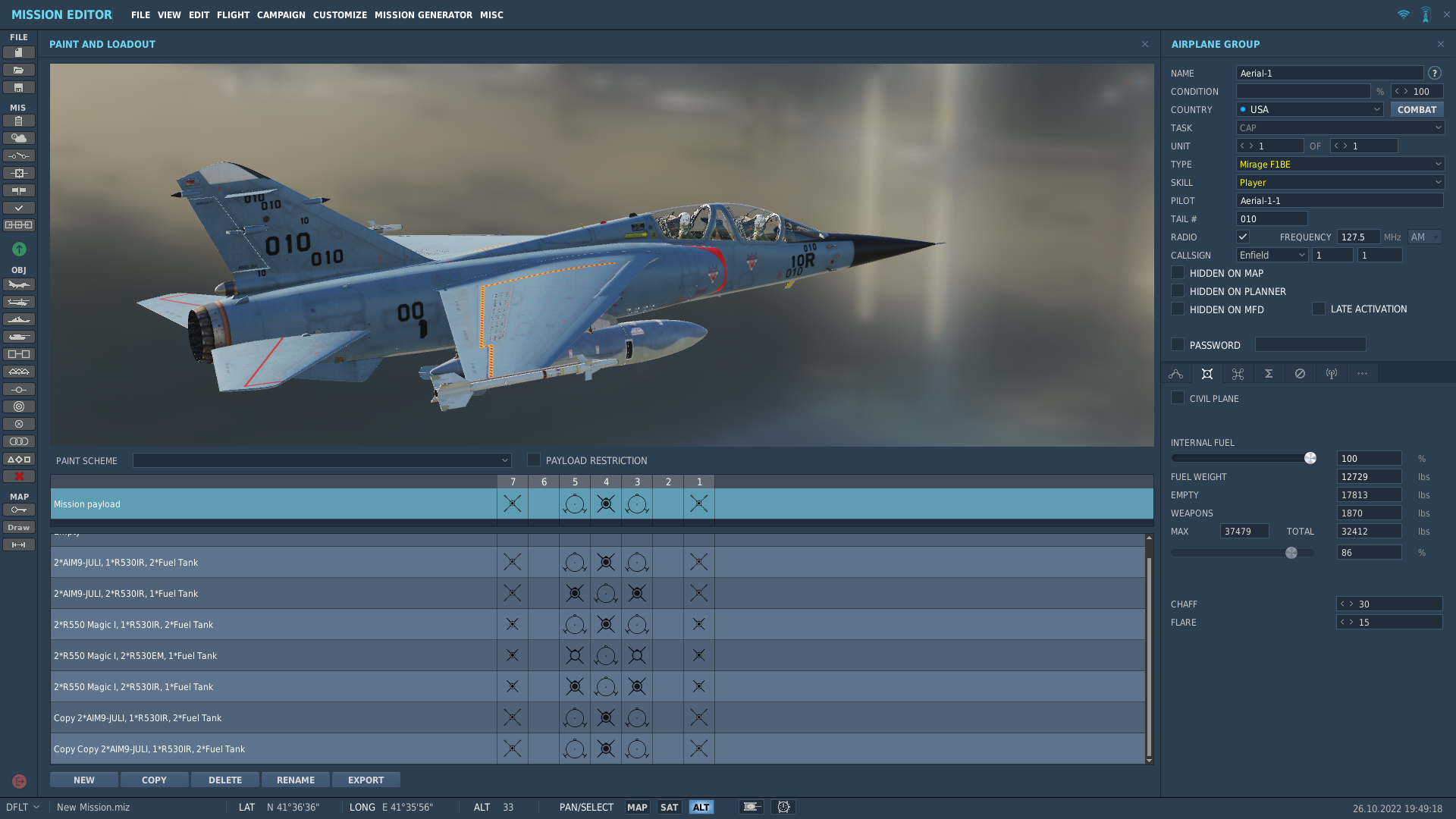Viewport: 1456px width, 819px height.
Task: Click the add ship group icon
Action: pos(19,320)
